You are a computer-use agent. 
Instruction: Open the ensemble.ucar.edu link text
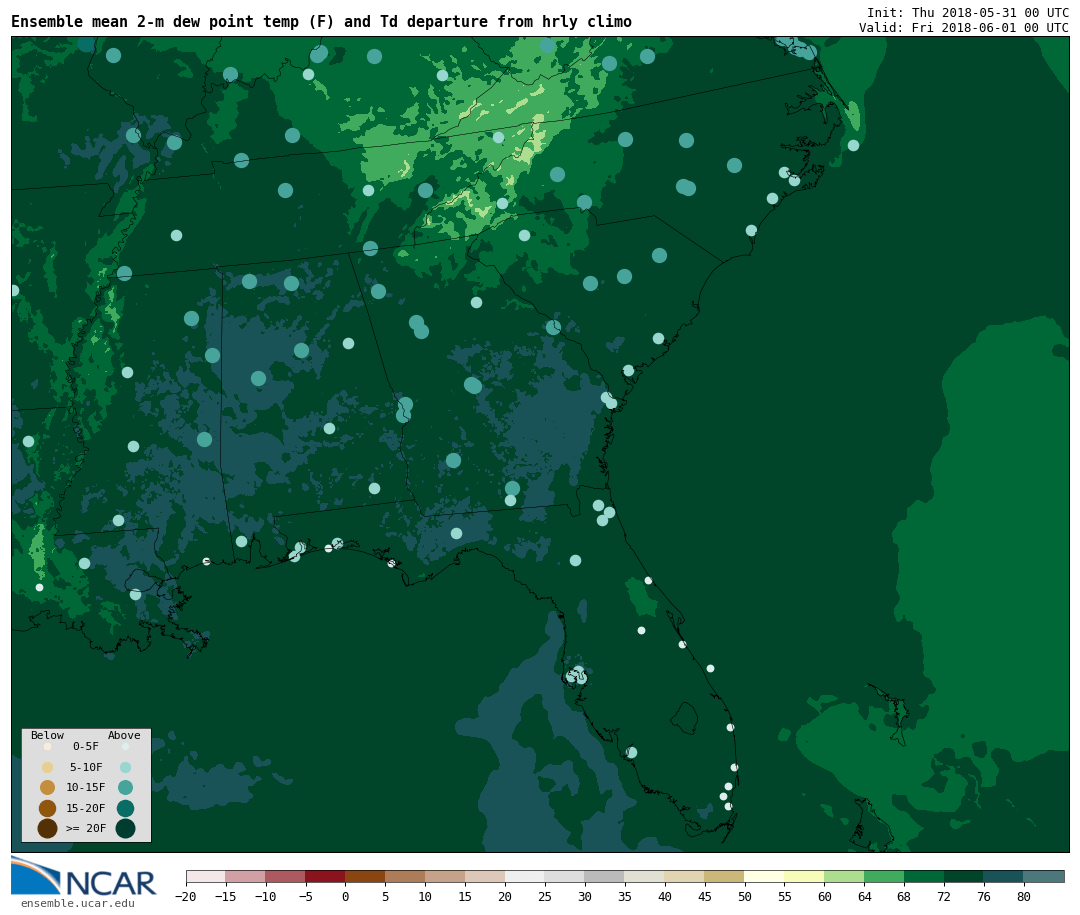point(78,903)
